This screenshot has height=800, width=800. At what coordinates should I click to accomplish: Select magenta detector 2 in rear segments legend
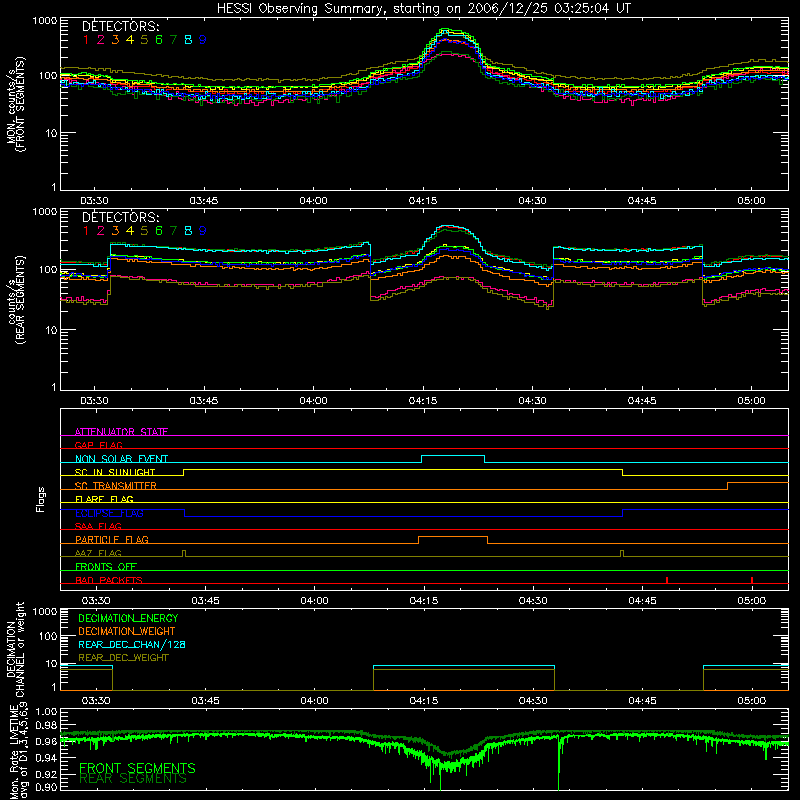(x=101, y=231)
